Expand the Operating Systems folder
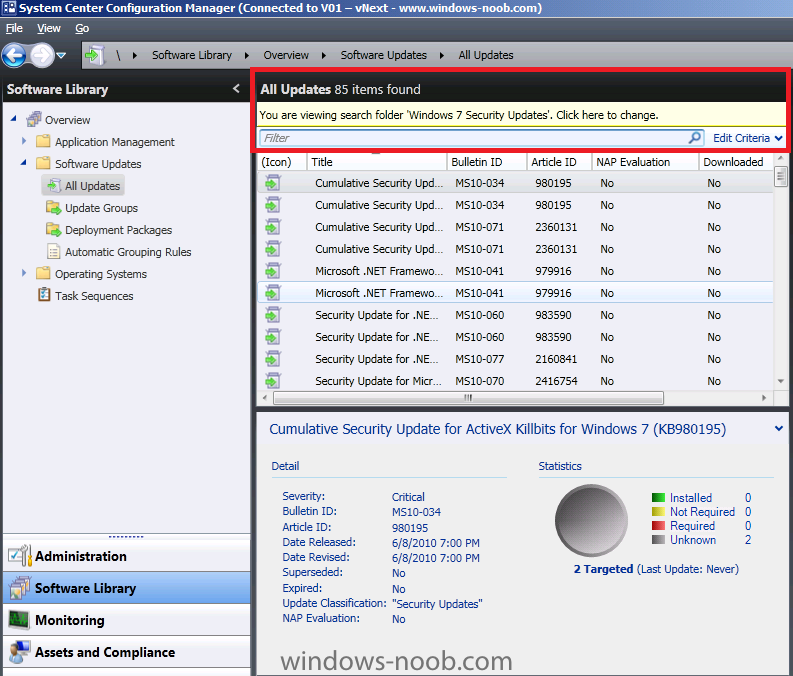 click(24, 273)
